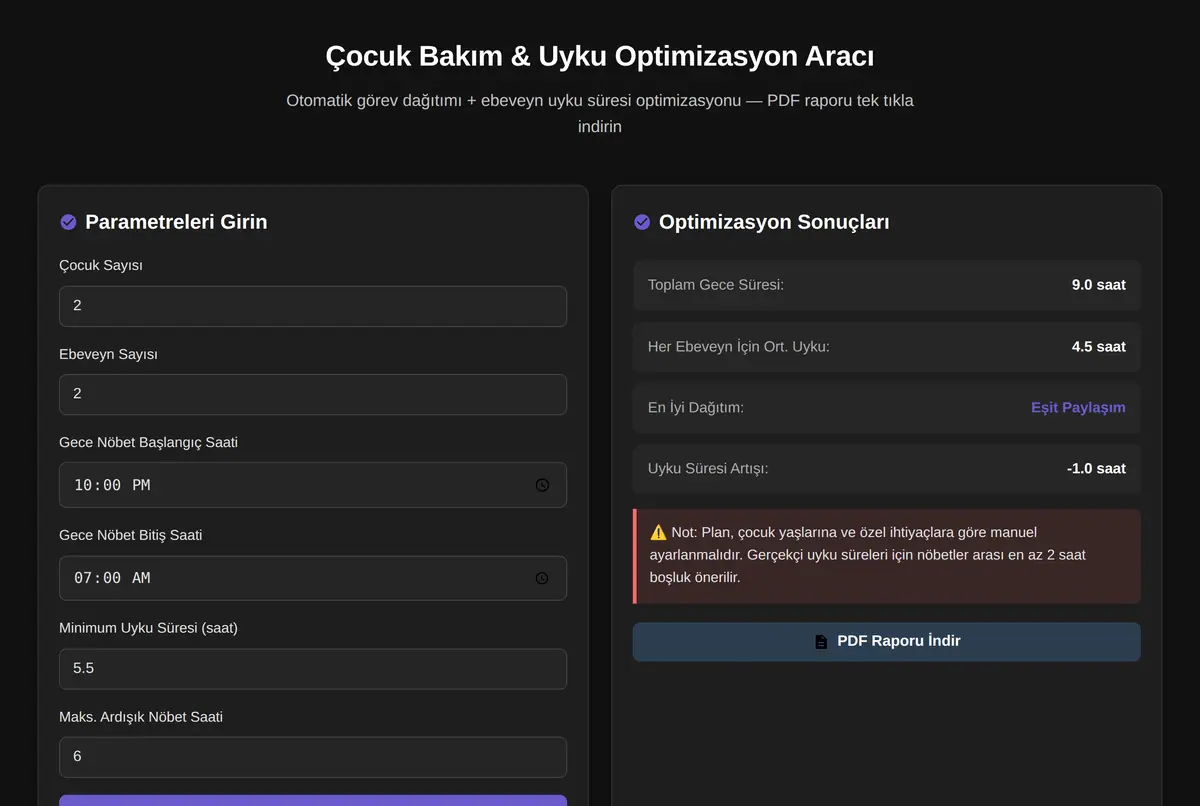Click the Minimum Uyku Süresi (saat) label

click(149, 628)
